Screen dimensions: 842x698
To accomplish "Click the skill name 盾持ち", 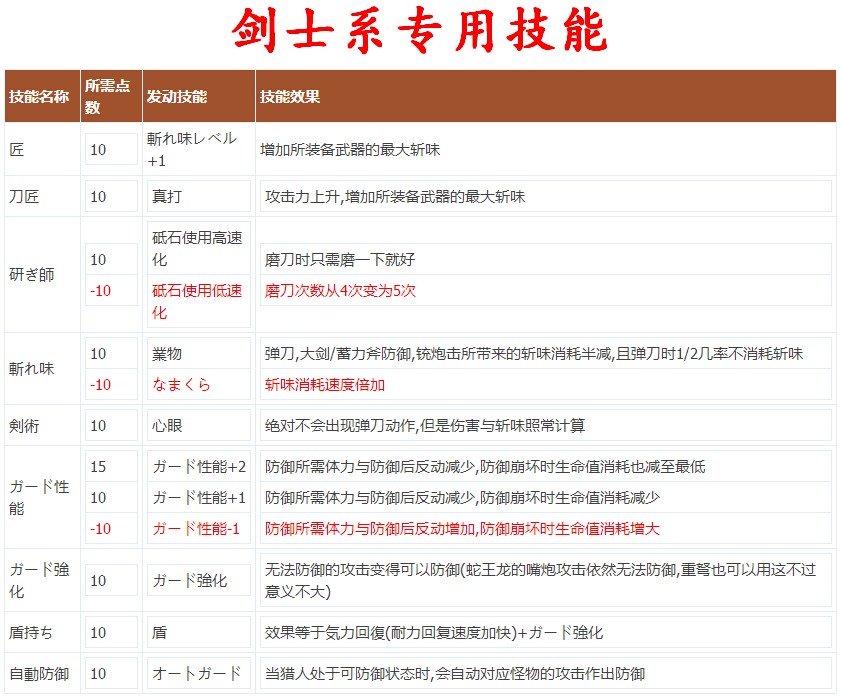I will tap(31, 632).
